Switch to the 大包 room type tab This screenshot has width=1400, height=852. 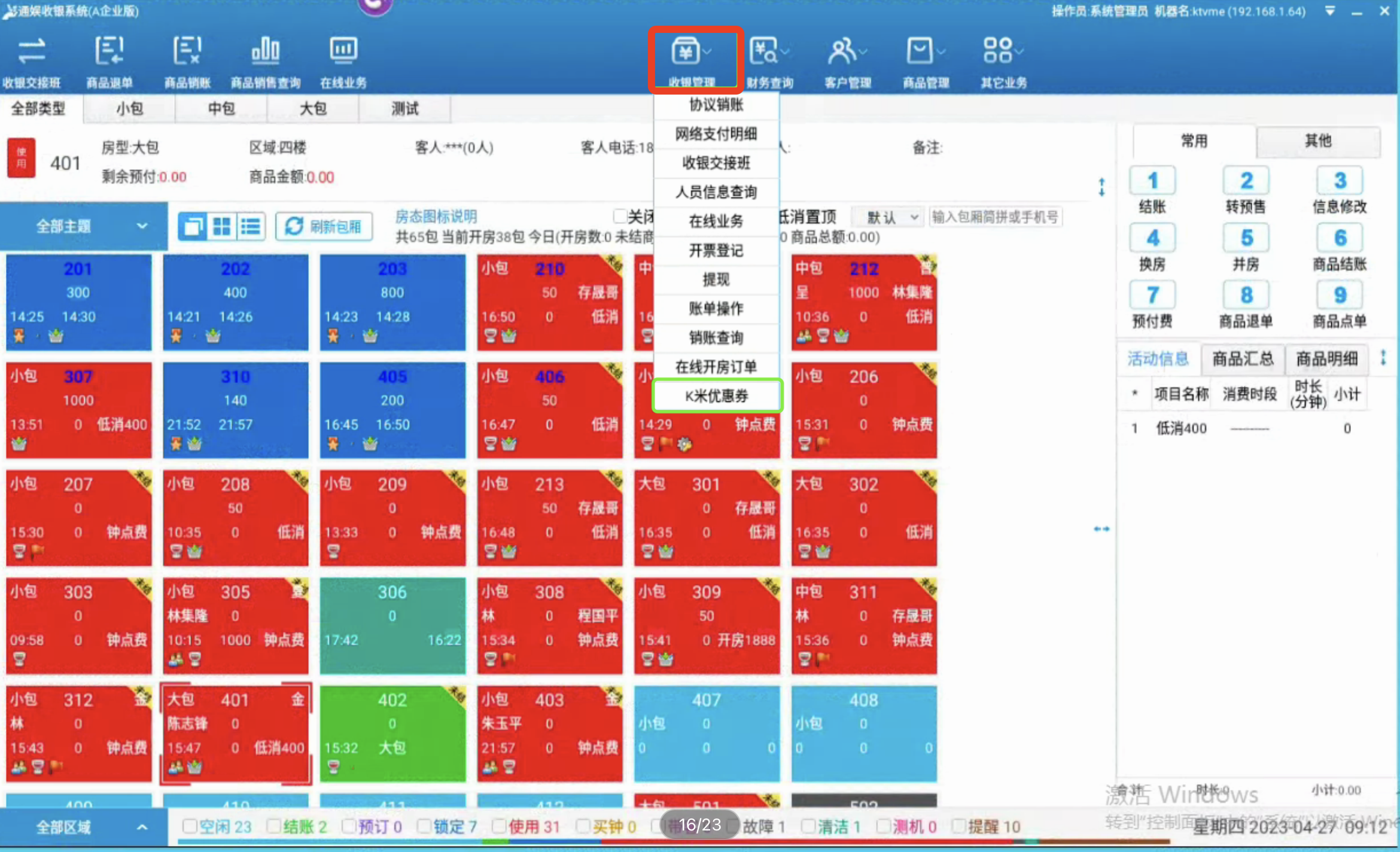[x=313, y=109]
